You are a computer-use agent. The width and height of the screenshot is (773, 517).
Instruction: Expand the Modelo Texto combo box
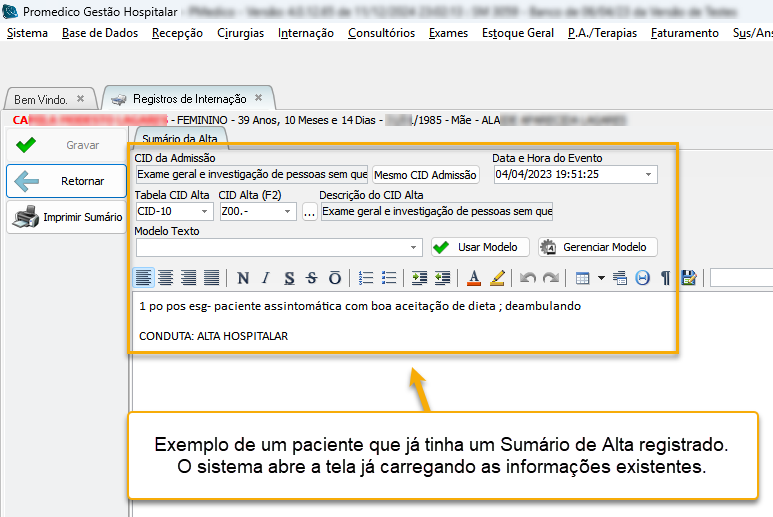coord(416,247)
